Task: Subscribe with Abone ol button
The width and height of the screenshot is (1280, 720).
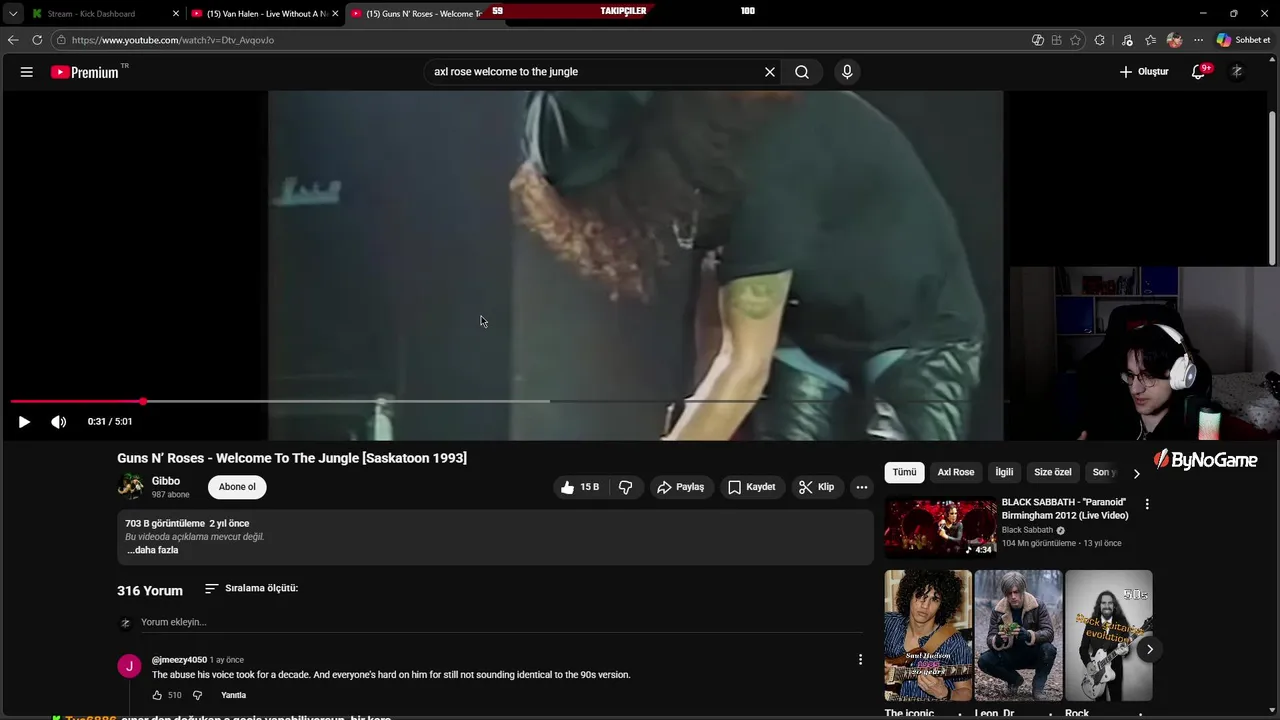Action: pyautogui.click(x=237, y=487)
